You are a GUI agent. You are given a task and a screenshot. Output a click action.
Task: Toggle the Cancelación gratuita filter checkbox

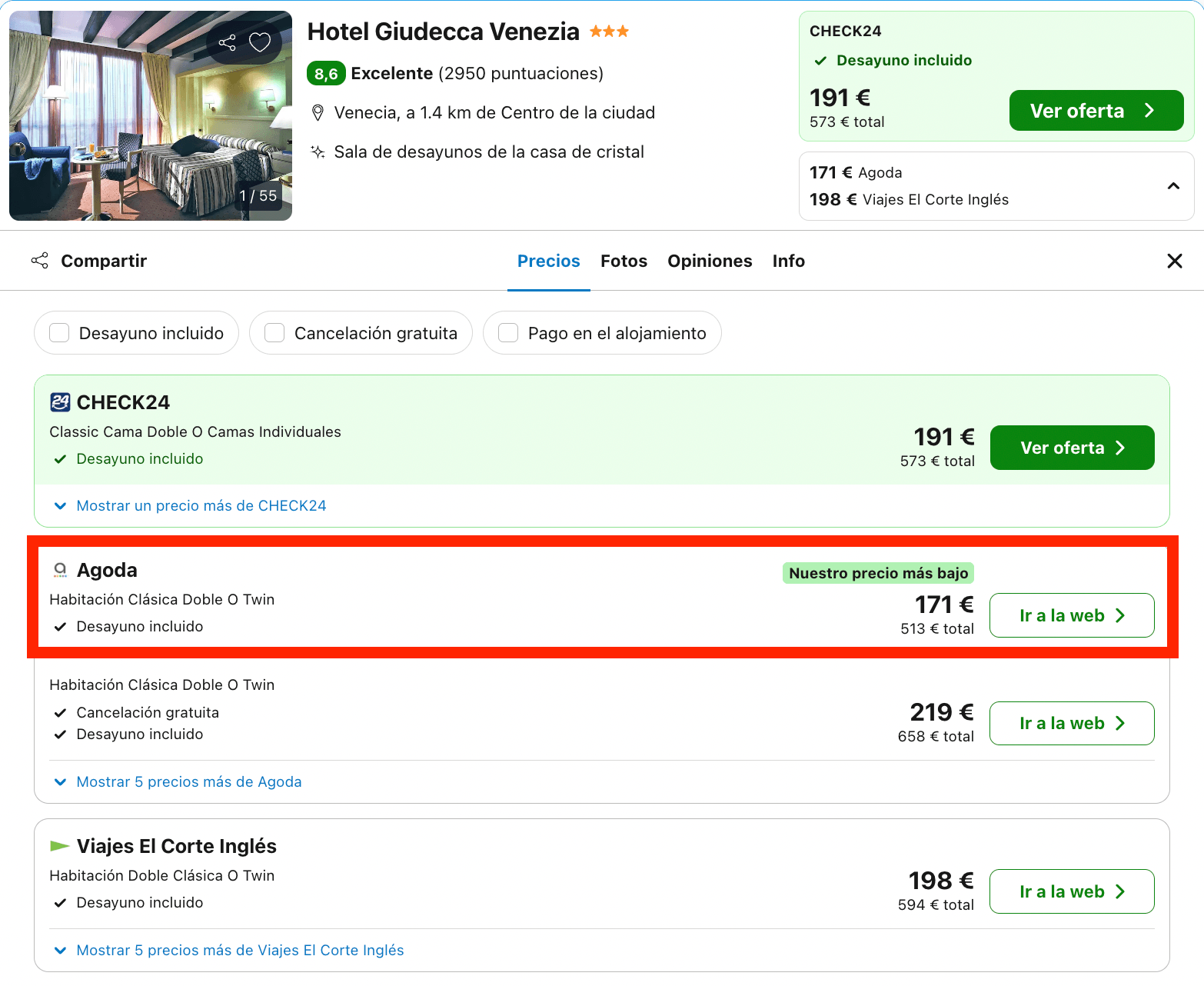(274, 333)
